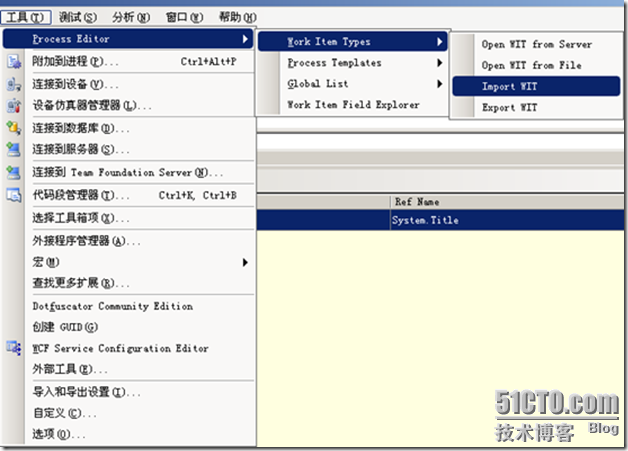
Task: Choose 连接到数据库(D)...
Action: pos(128,128)
